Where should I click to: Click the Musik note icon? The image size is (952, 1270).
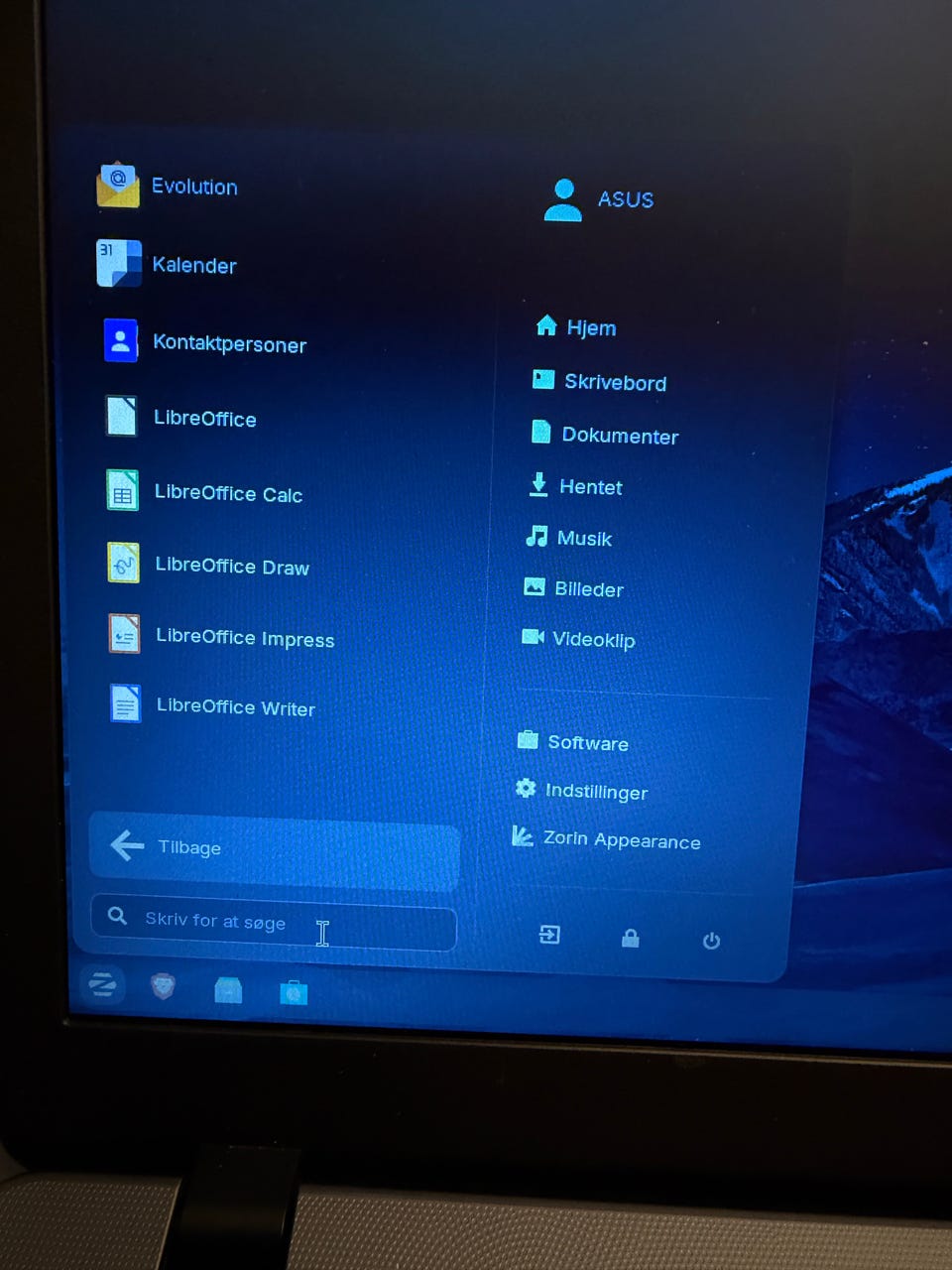536,536
